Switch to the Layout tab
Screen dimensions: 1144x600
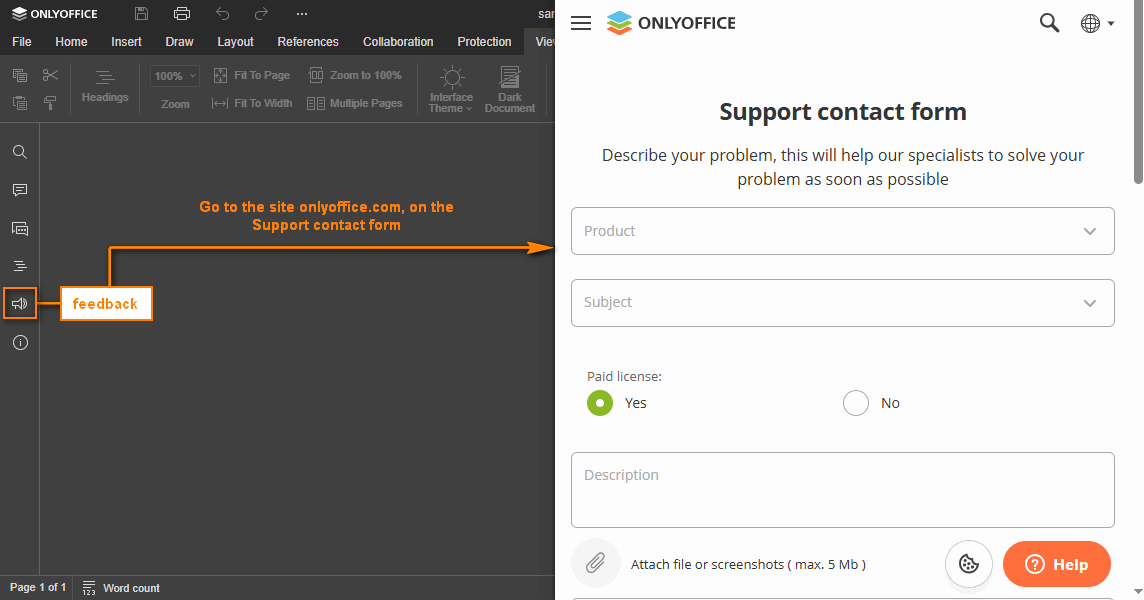tap(235, 42)
